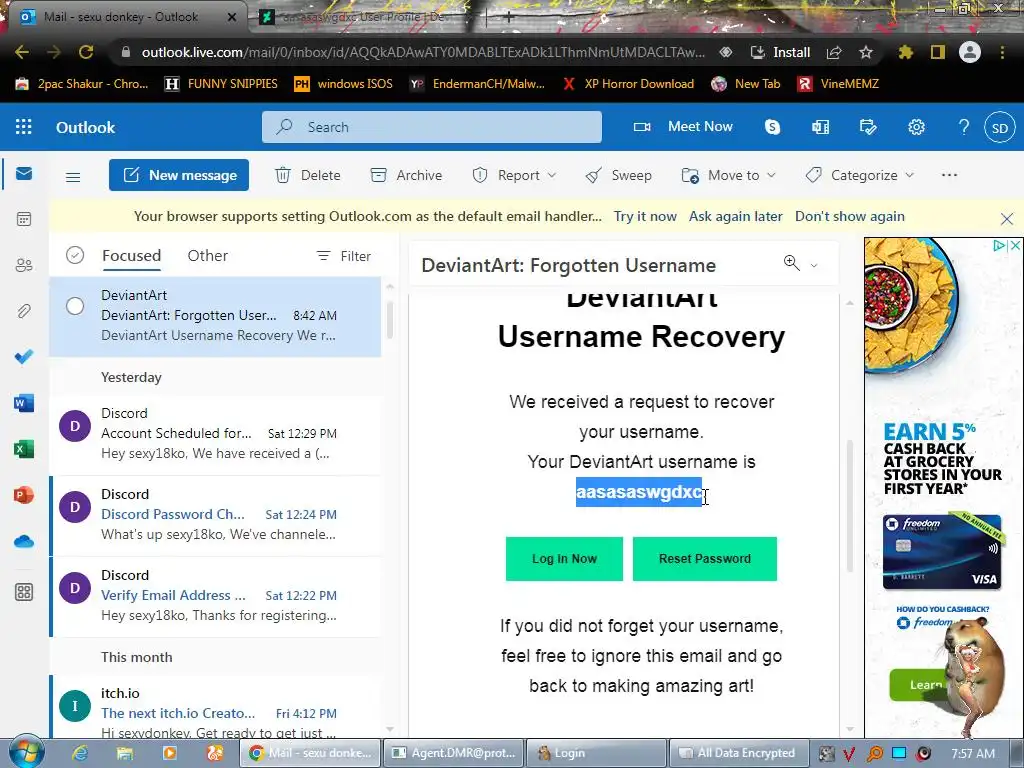Open To Do checkmark in sidebar

pos(24,357)
